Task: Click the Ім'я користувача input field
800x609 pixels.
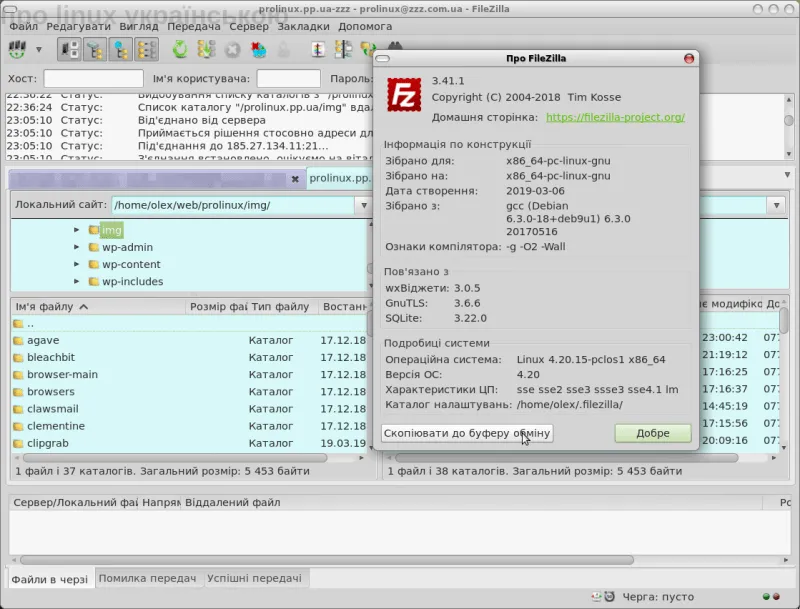Action: click(289, 79)
